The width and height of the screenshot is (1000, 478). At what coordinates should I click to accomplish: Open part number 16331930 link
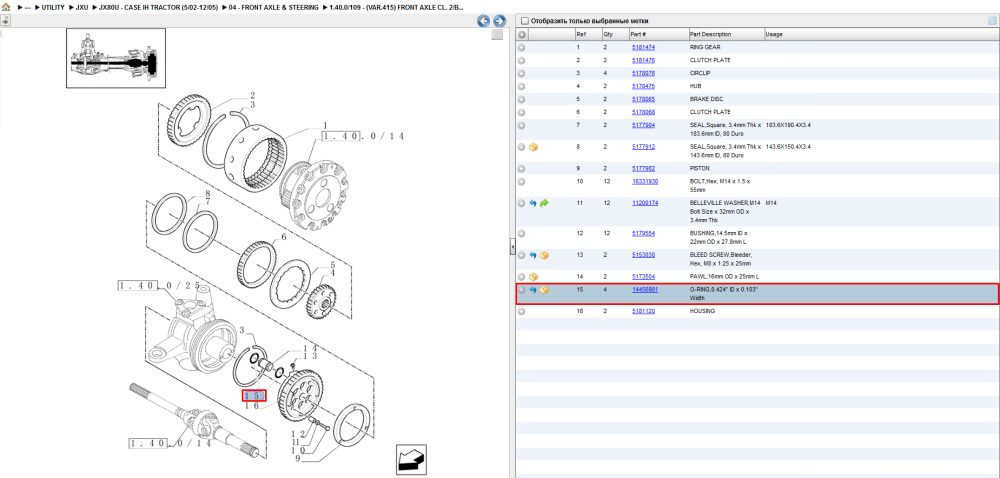645,182
